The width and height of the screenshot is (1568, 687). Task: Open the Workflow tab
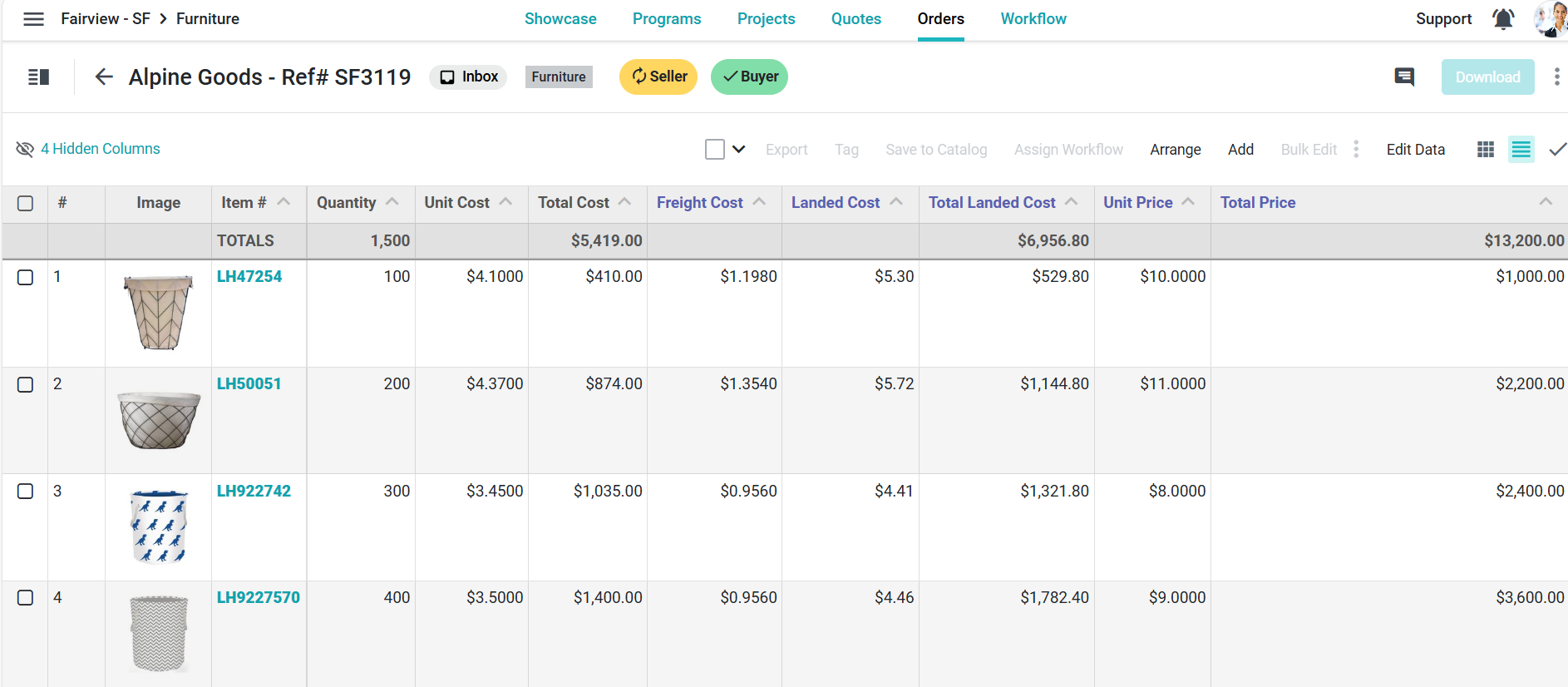tap(1033, 19)
